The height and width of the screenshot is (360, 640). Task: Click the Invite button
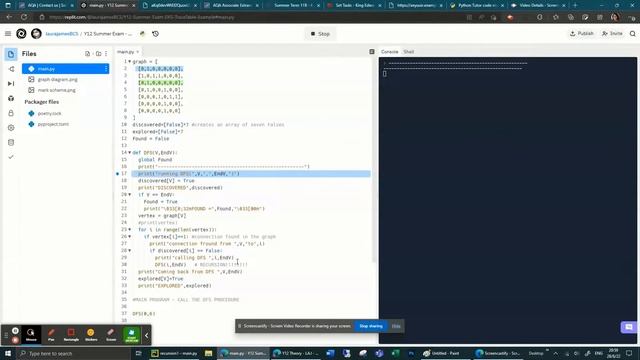612,33
